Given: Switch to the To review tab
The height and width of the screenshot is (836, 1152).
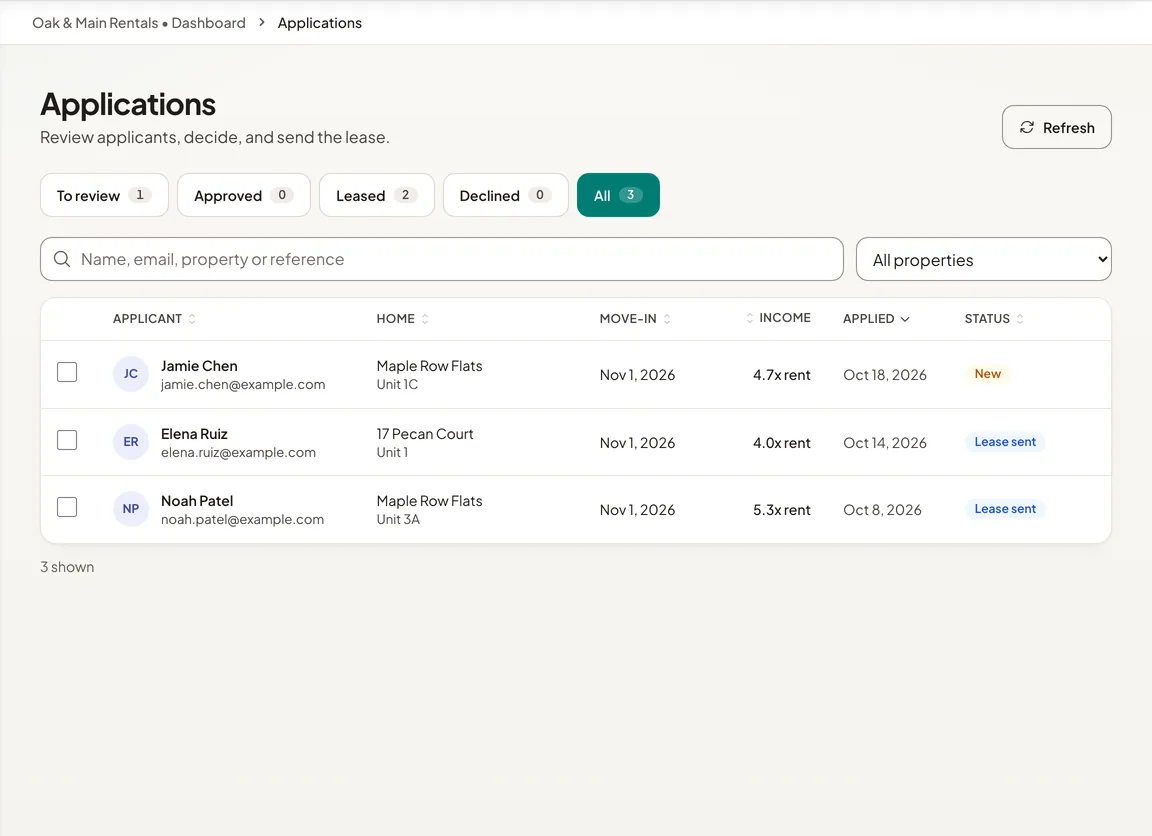Looking at the screenshot, I should (x=104, y=195).
